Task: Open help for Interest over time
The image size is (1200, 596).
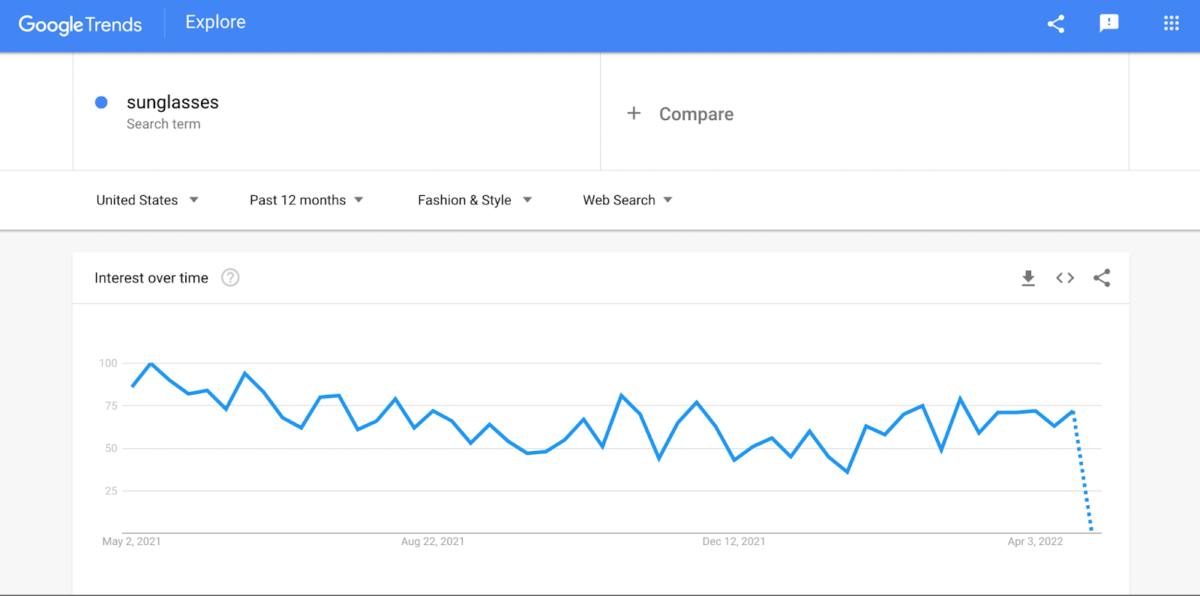Action: pyautogui.click(x=230, y=278)
